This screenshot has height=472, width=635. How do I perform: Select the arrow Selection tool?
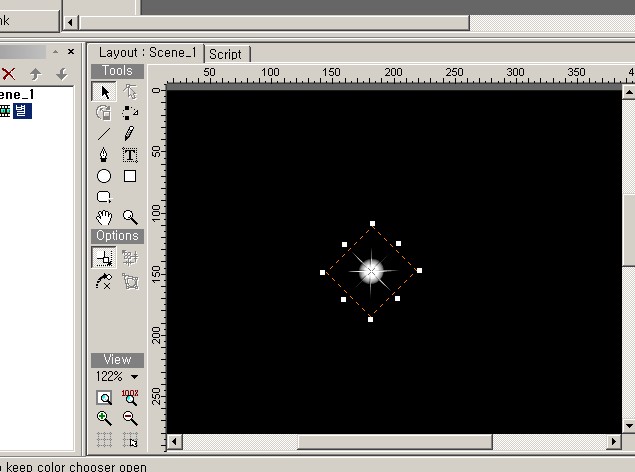(x=104, y=91)
